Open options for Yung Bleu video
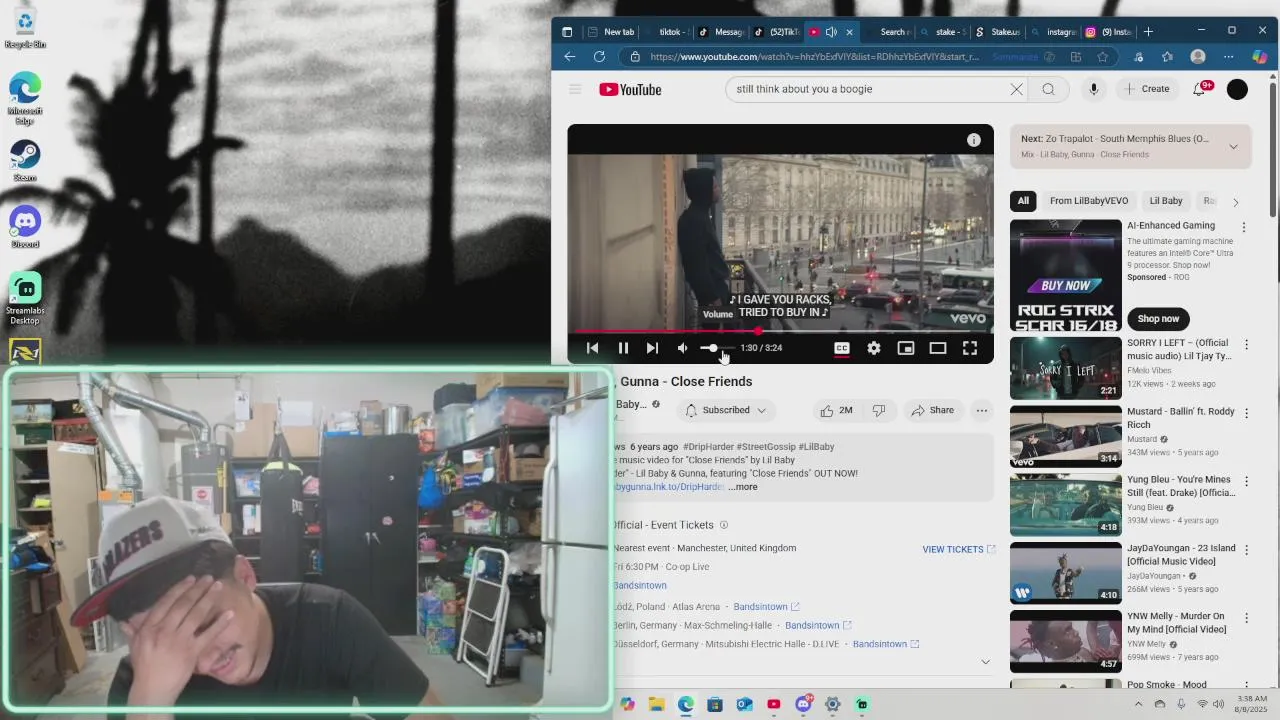 coord(1246,481)
